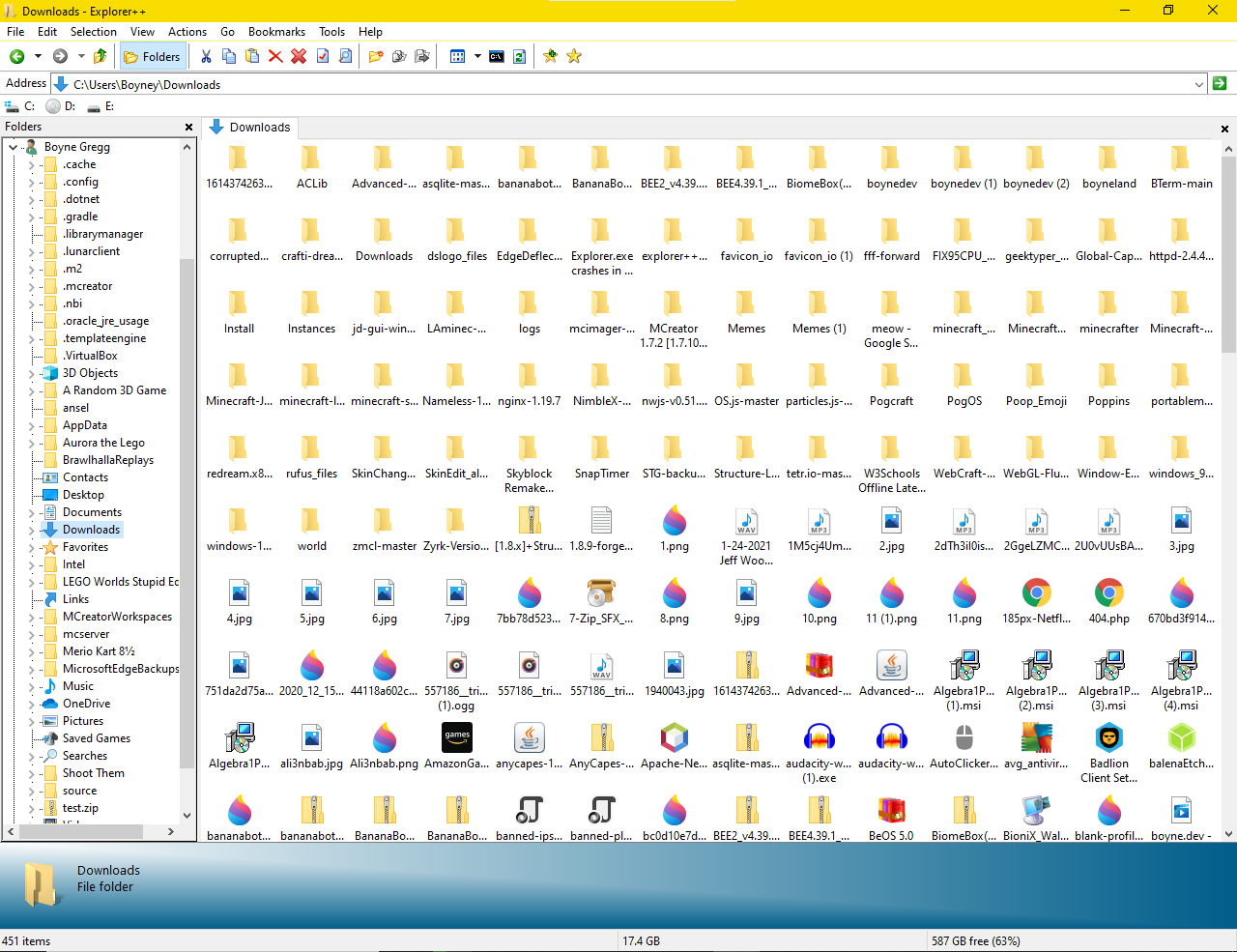Select the C: drive in the drives bar
This screenshot has width=1237, height=952.
click(21, 106)
